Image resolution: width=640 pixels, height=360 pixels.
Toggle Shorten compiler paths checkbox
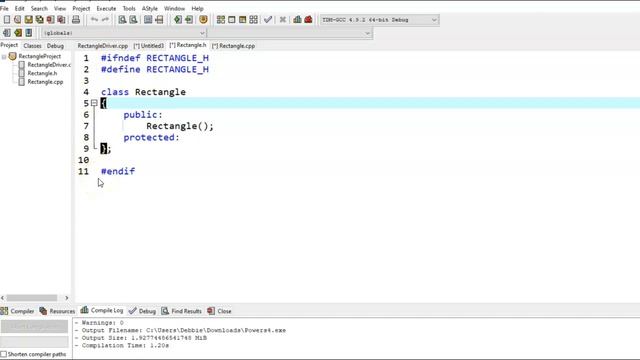tap(4, 354)
